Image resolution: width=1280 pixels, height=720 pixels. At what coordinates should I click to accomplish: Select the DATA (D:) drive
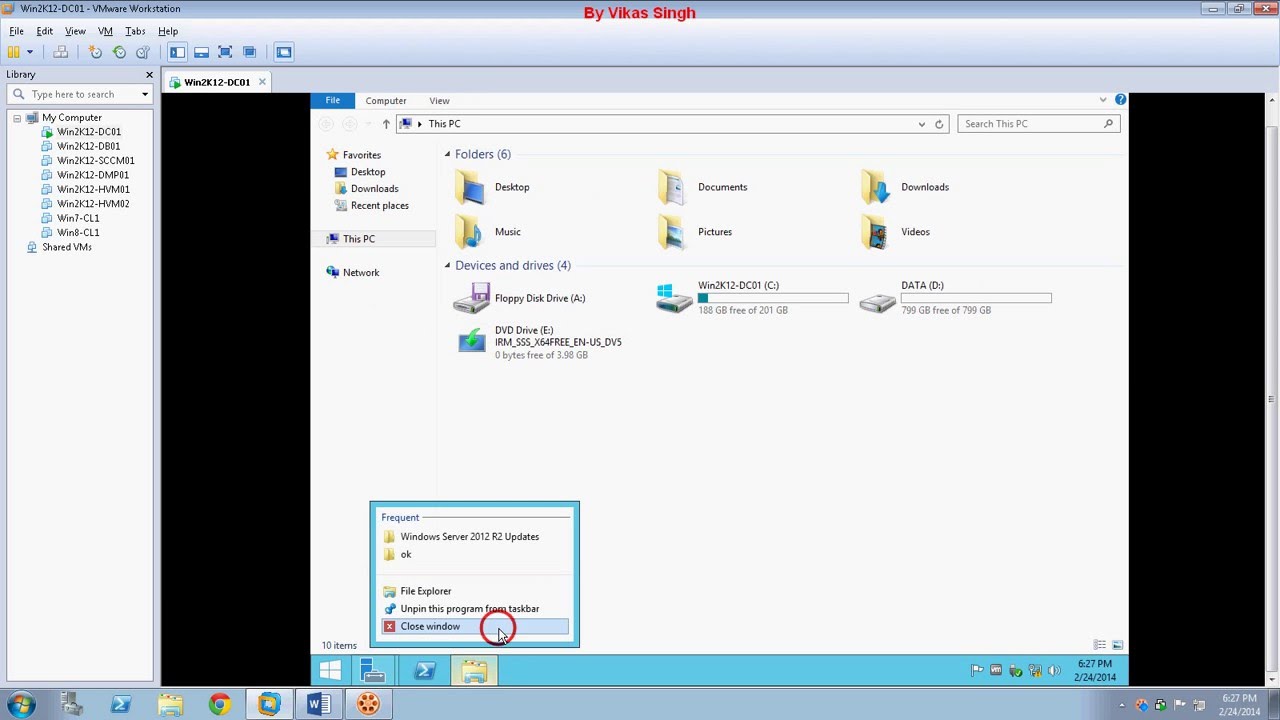(x=955, y=298)
